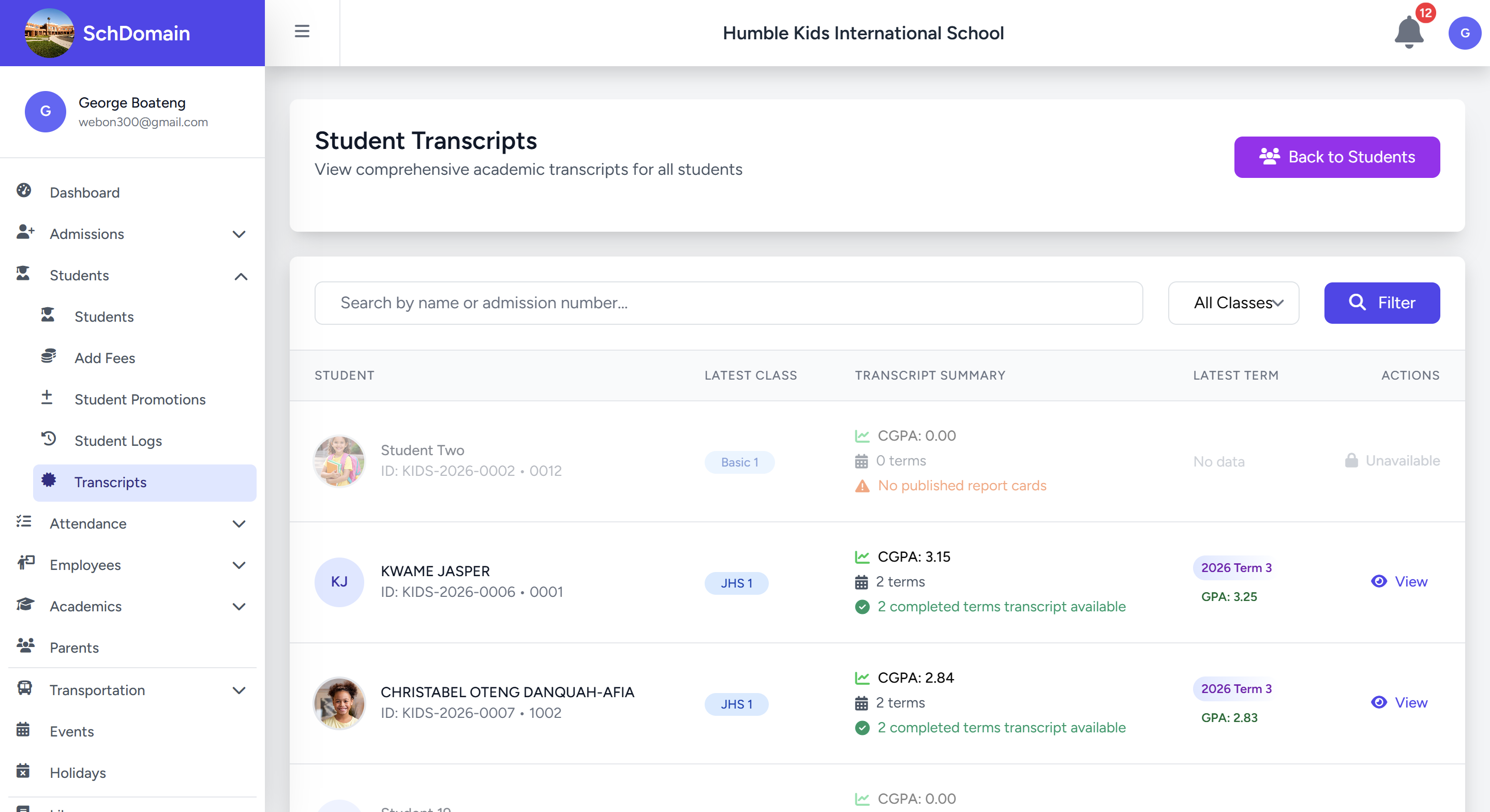Open the notifications bell
This screenshot has height=812, width=1490.
[1409, 33]
